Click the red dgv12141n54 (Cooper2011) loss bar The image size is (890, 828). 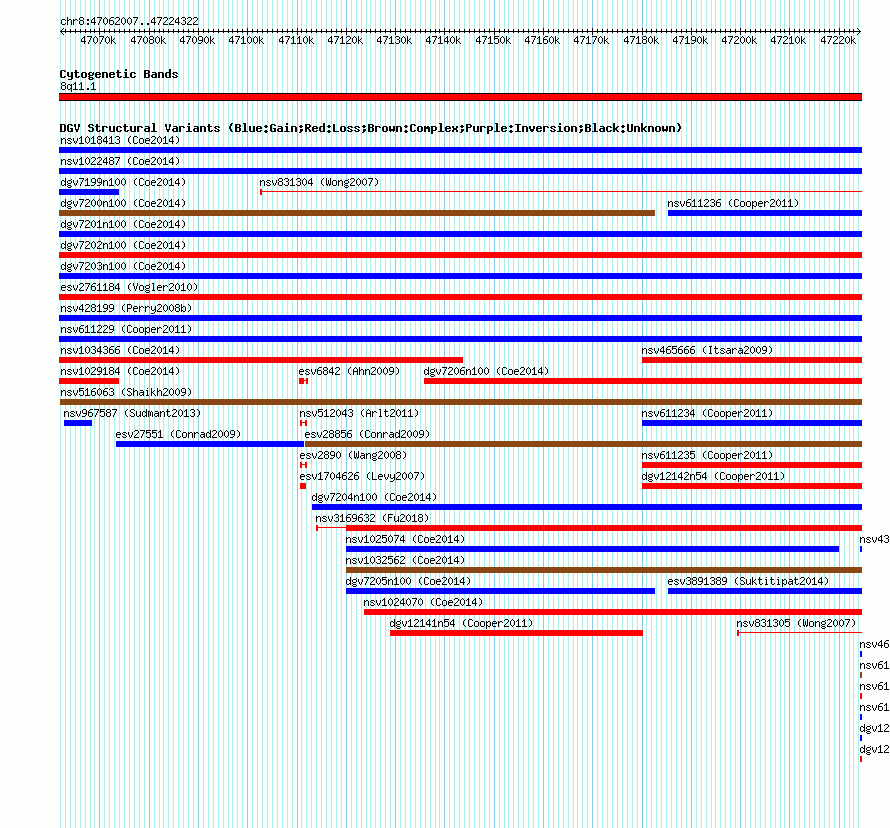517,633
